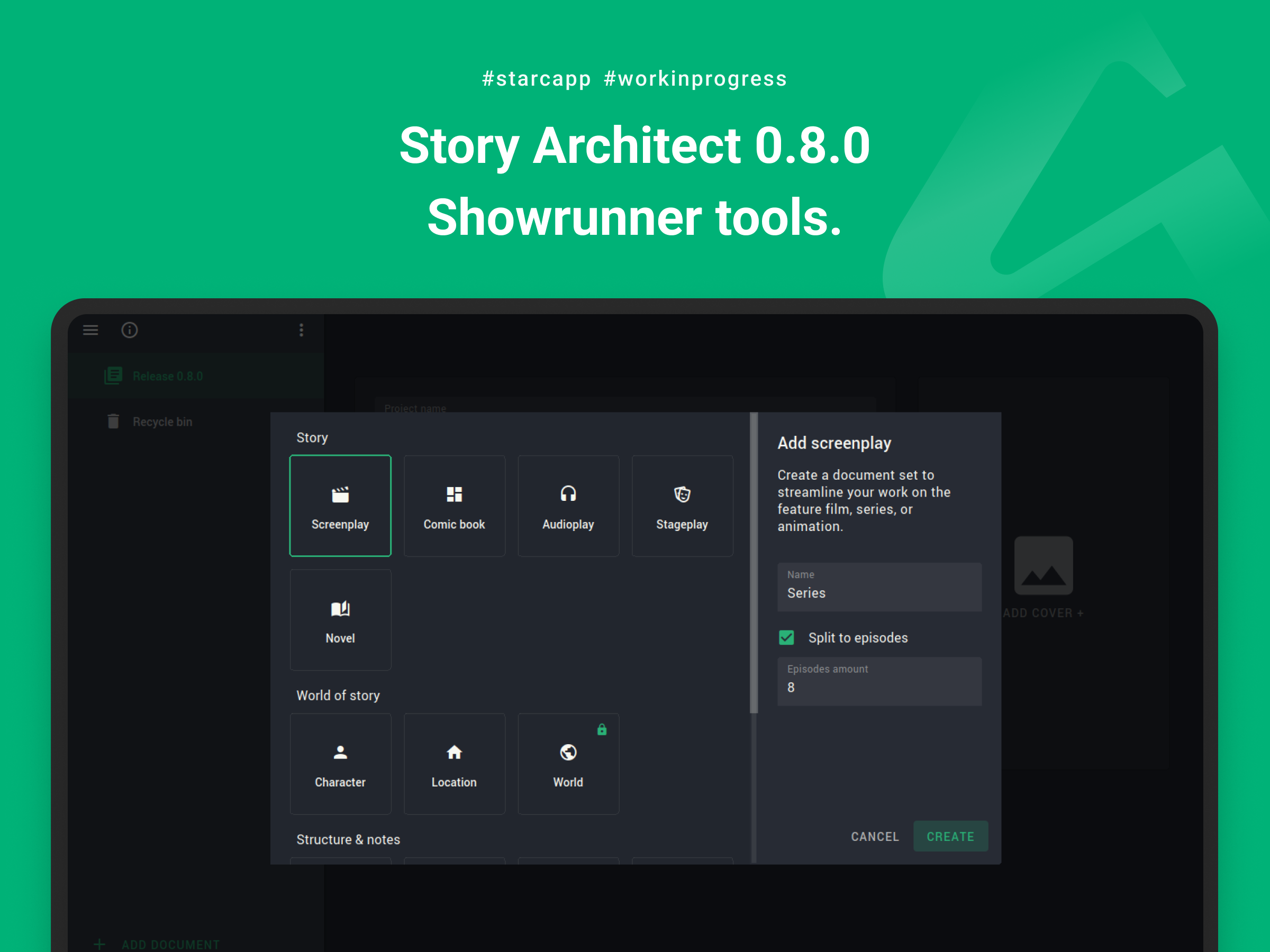Click the Name field containing Series
The image size is (1270, 952).
click(878, 588)
